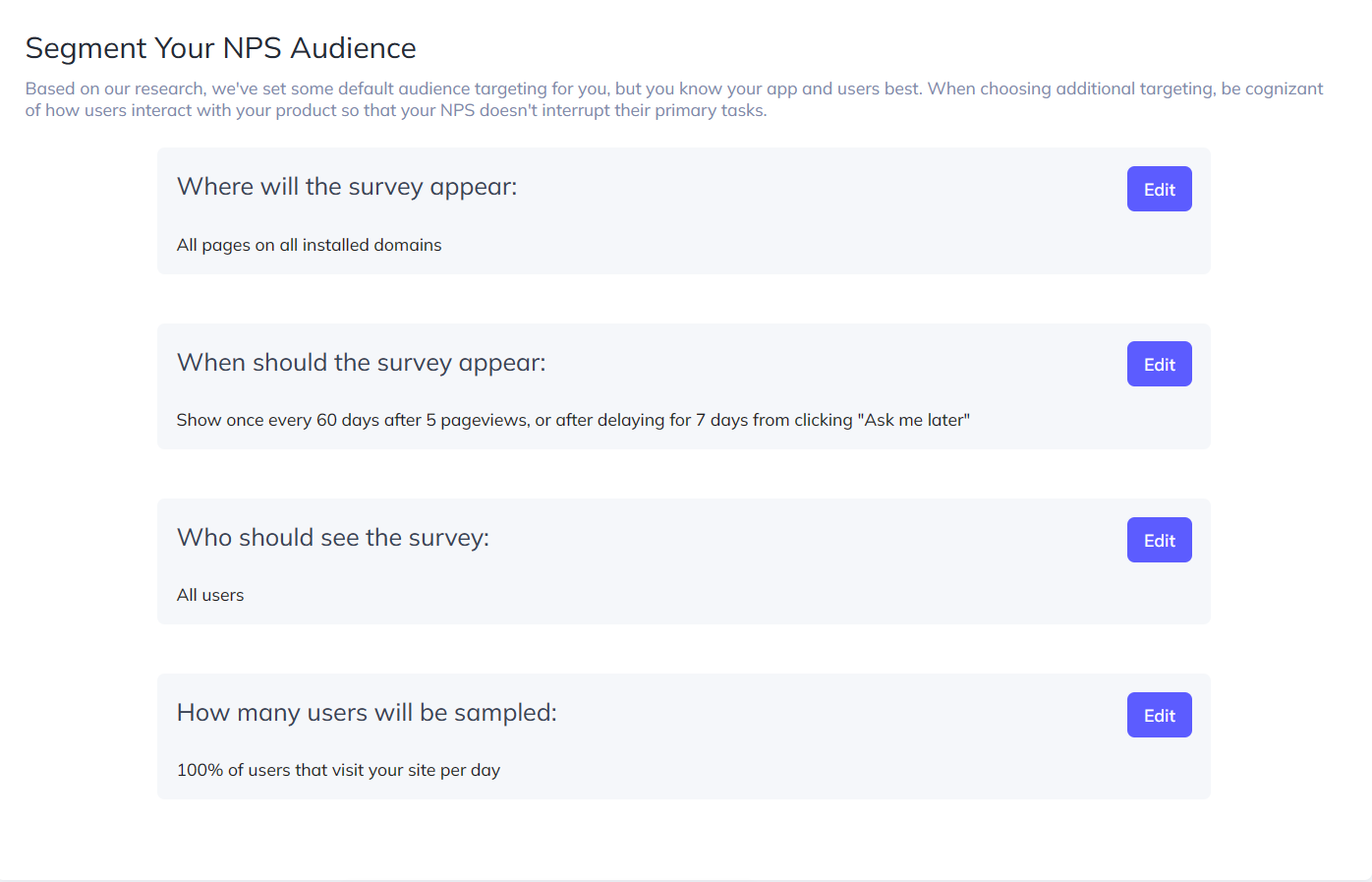The height and width of the screenshot is (882, 1372).
Task: Click Edit for who should see survey
Action: point(1159,539)
